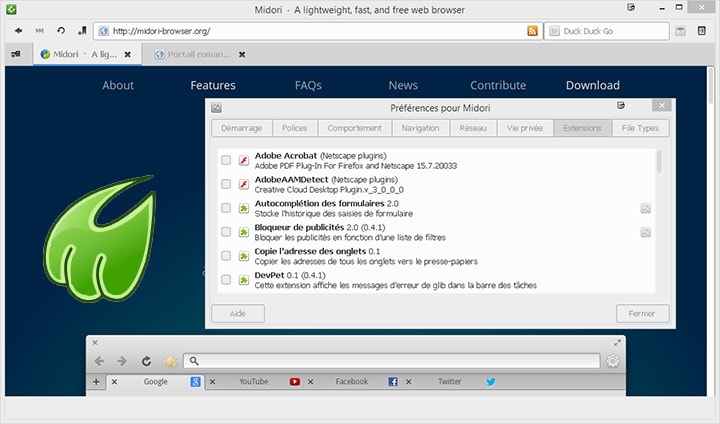This screenshot has width=720, height=424.
Task: Click the next page skip-forward icon
Action: tap(39, 31)
